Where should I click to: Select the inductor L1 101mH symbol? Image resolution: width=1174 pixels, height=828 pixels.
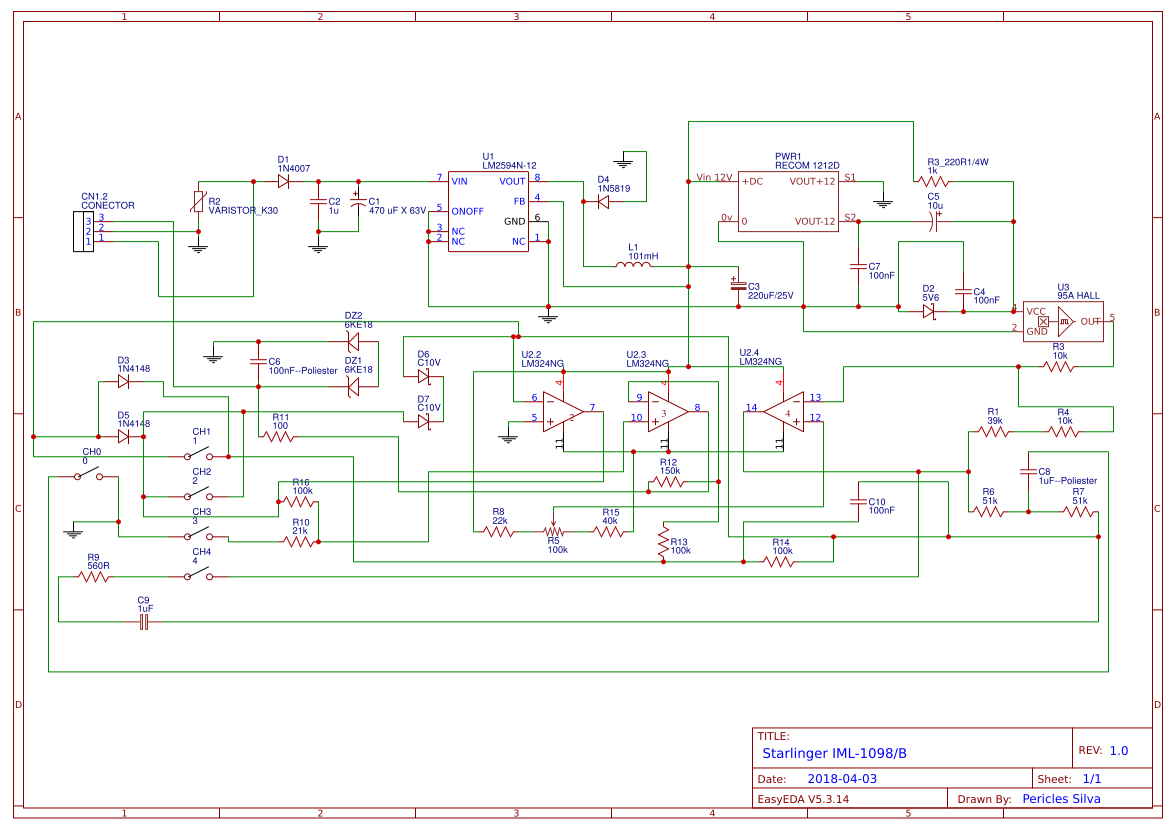(x=634, y=262)
